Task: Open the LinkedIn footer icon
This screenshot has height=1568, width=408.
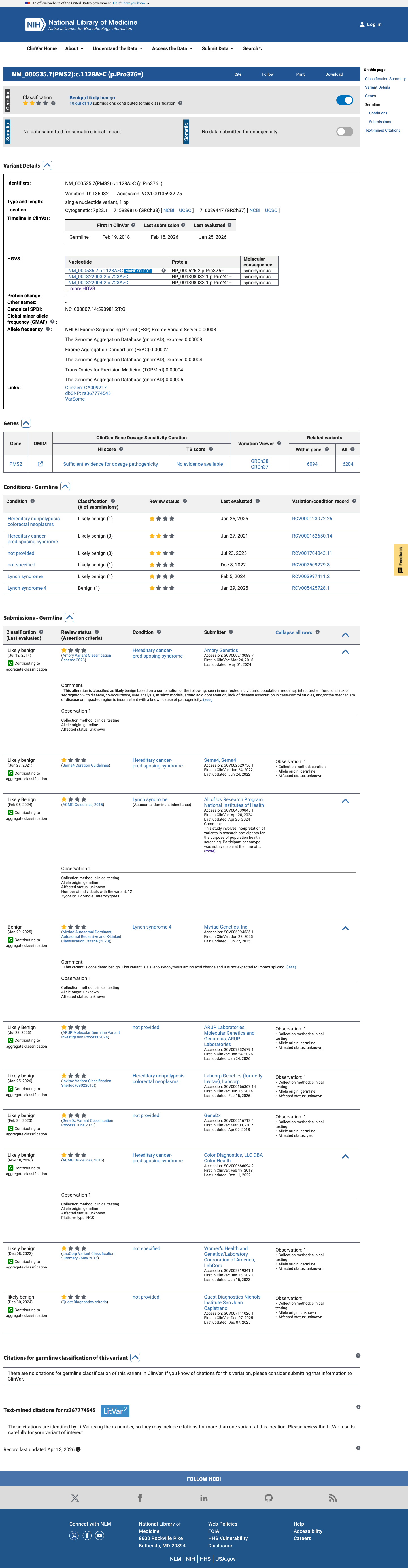Action: (204, 1498)
